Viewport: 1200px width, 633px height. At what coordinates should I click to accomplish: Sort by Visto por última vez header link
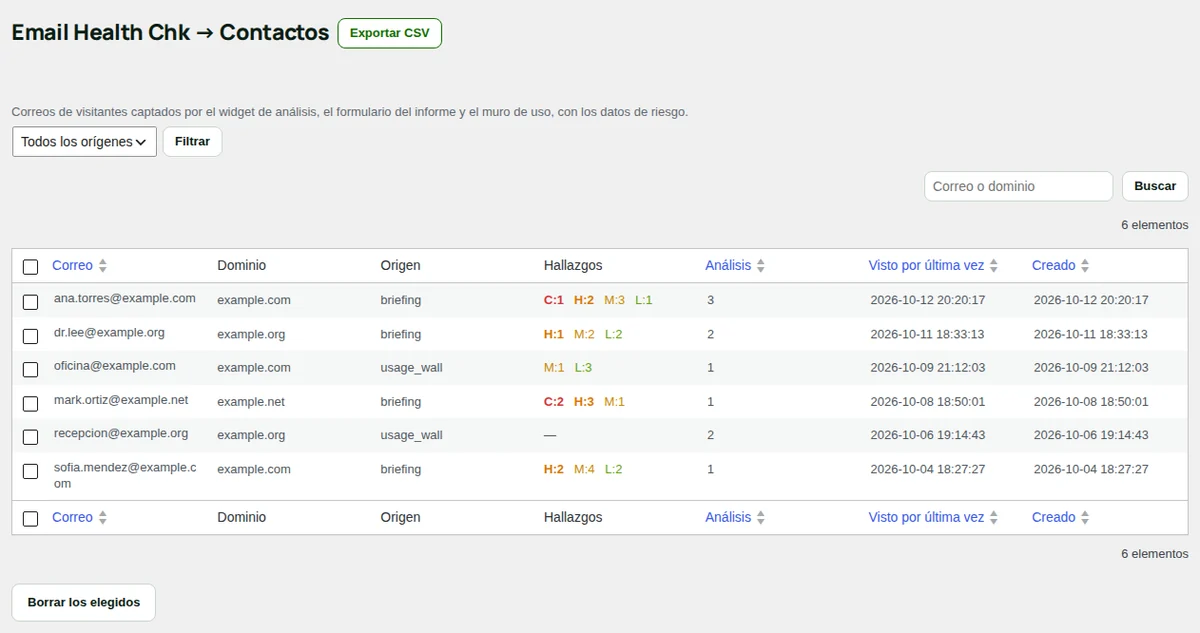[926, 265]
